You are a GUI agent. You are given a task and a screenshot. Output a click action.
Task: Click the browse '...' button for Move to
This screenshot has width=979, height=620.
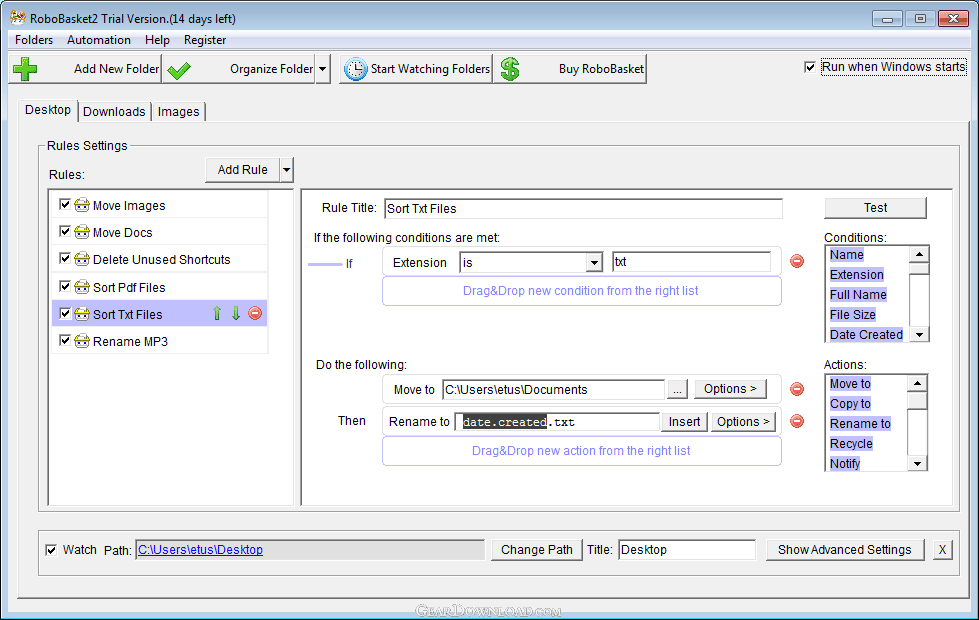[x=677, y=389]
